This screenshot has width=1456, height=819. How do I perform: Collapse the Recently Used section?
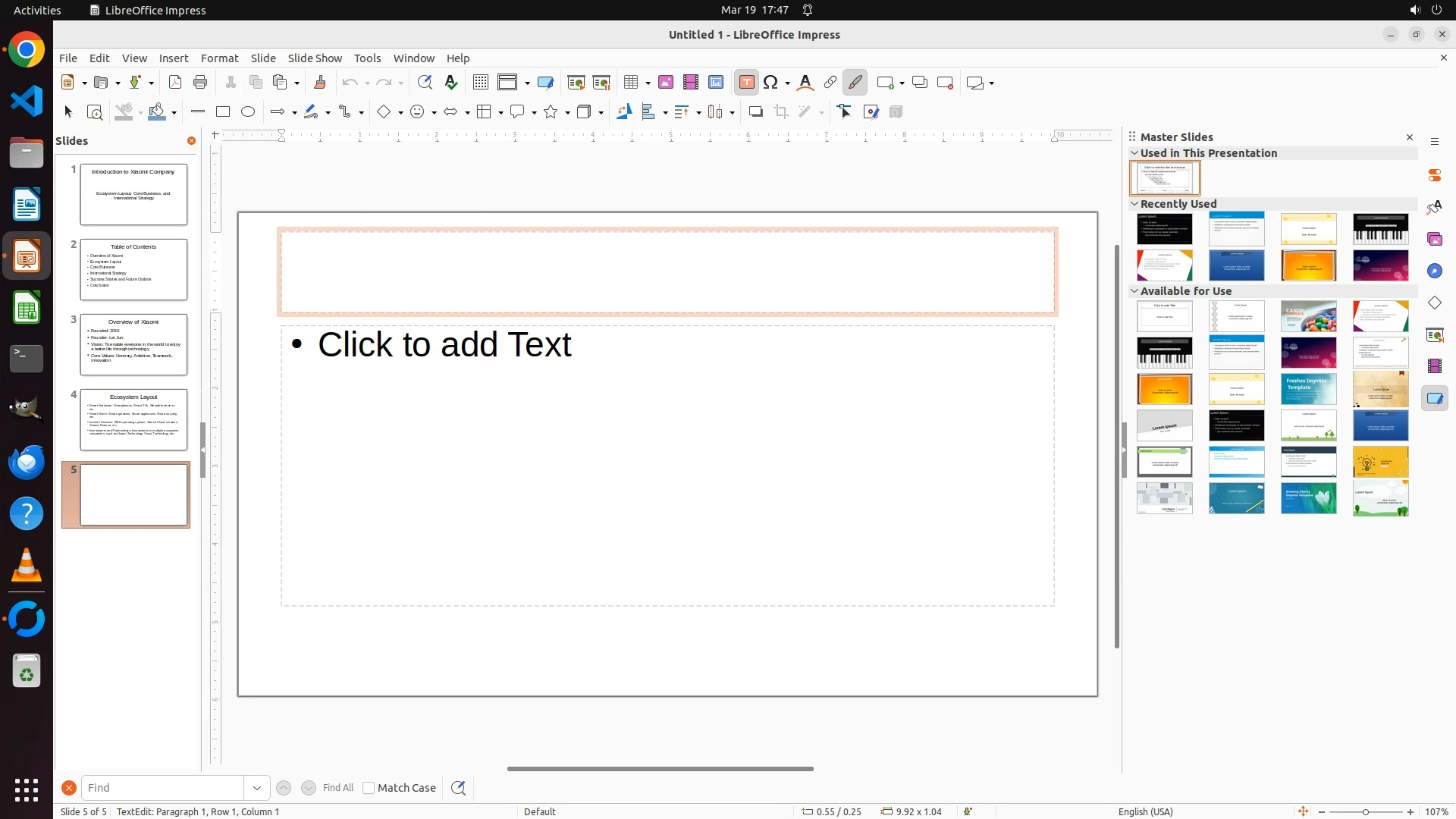point(1135,204)
